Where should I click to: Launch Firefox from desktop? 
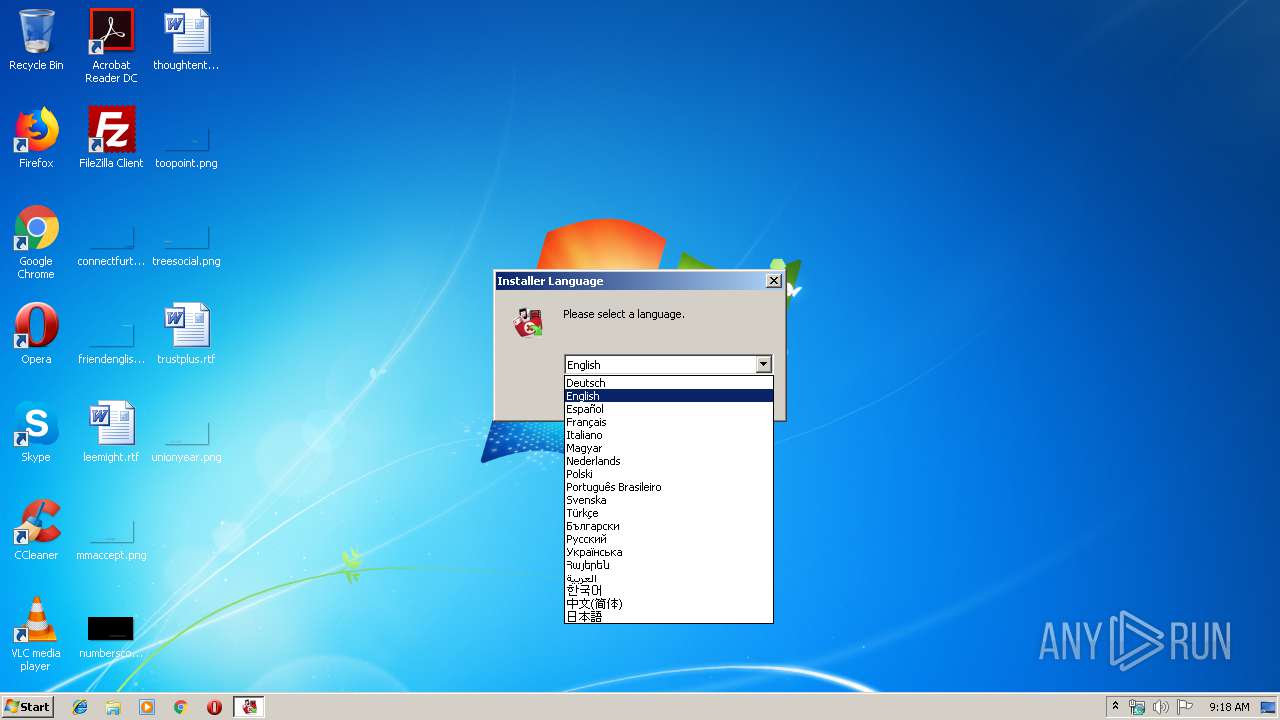pyautogui.click(x=36, y=138)
